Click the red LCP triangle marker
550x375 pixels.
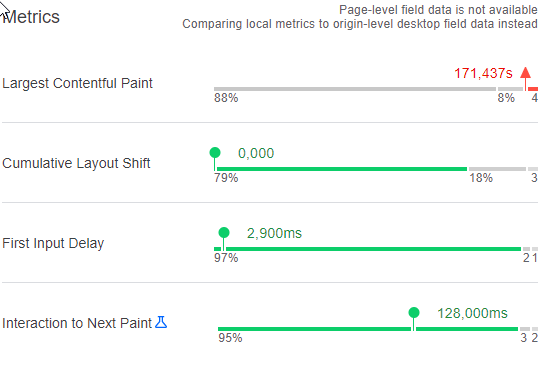point(525,73)
